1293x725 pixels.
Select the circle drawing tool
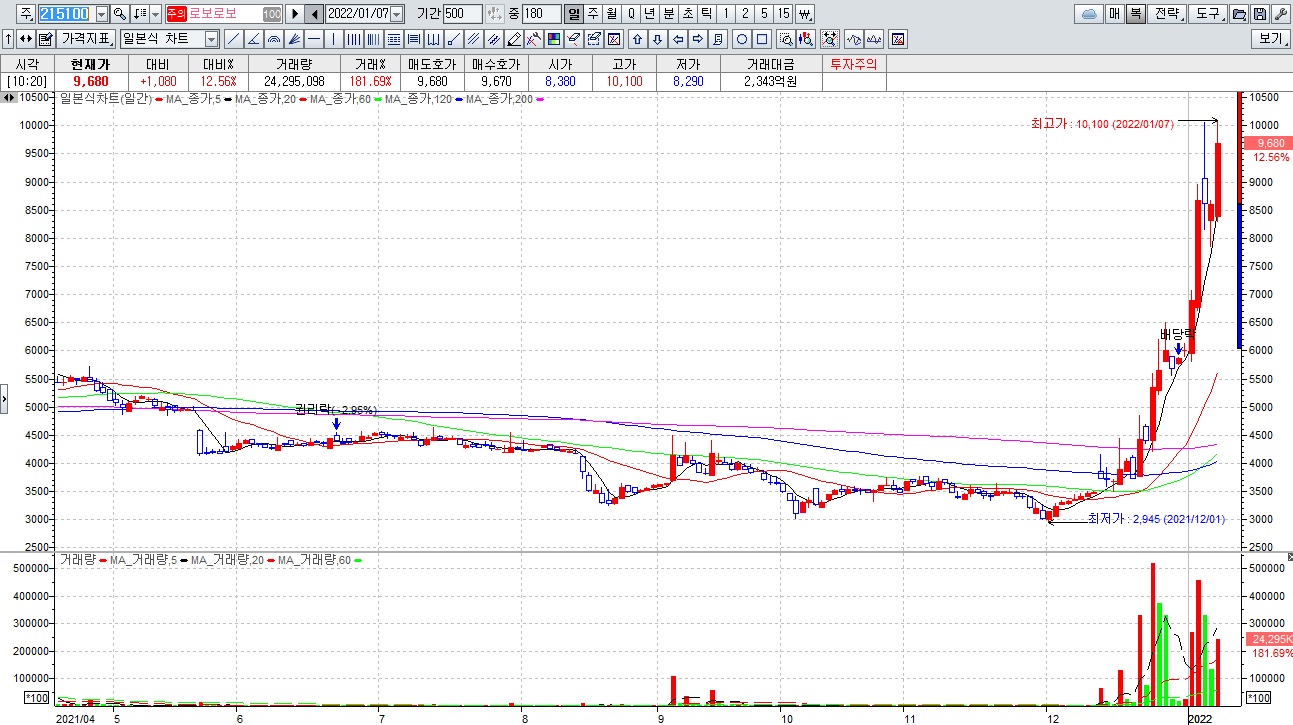[743, 39]
